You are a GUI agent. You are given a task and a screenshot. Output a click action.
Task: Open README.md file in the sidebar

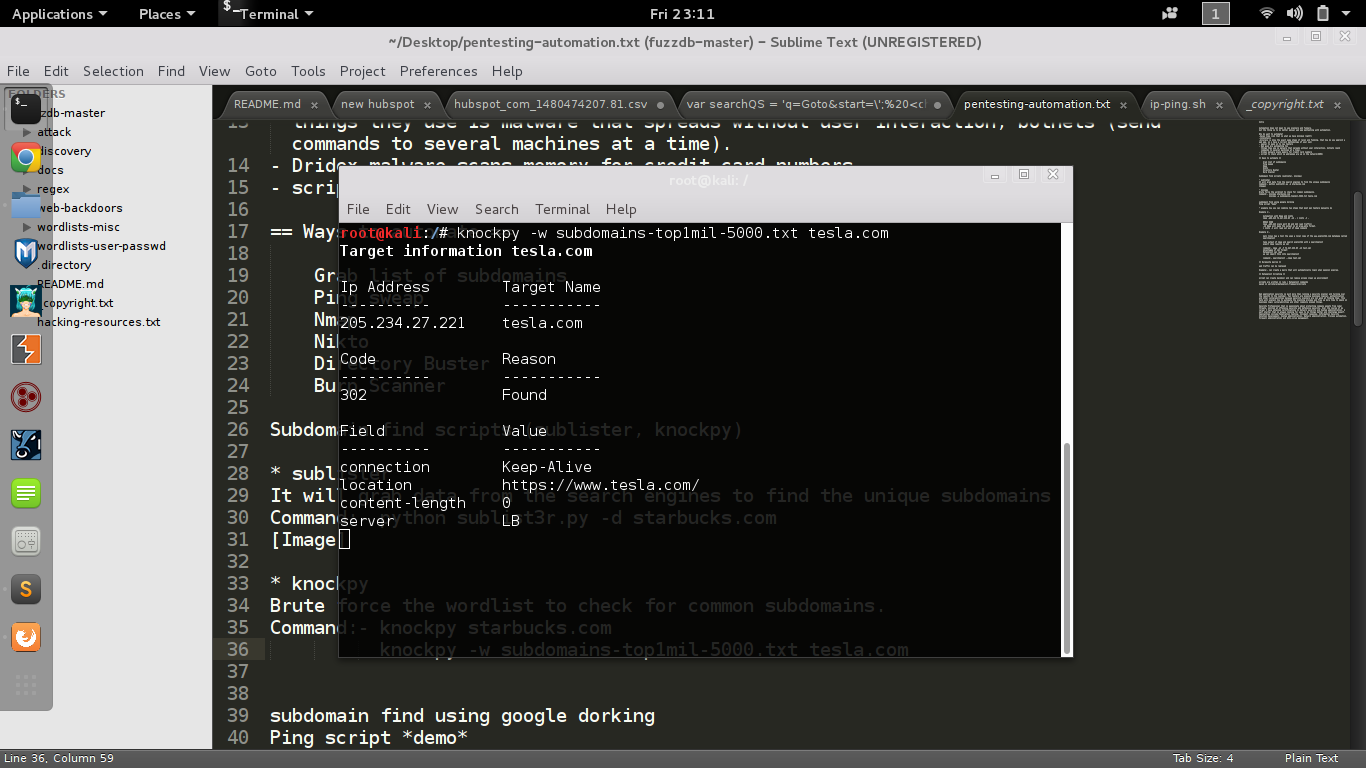click(x=70, y=284)
